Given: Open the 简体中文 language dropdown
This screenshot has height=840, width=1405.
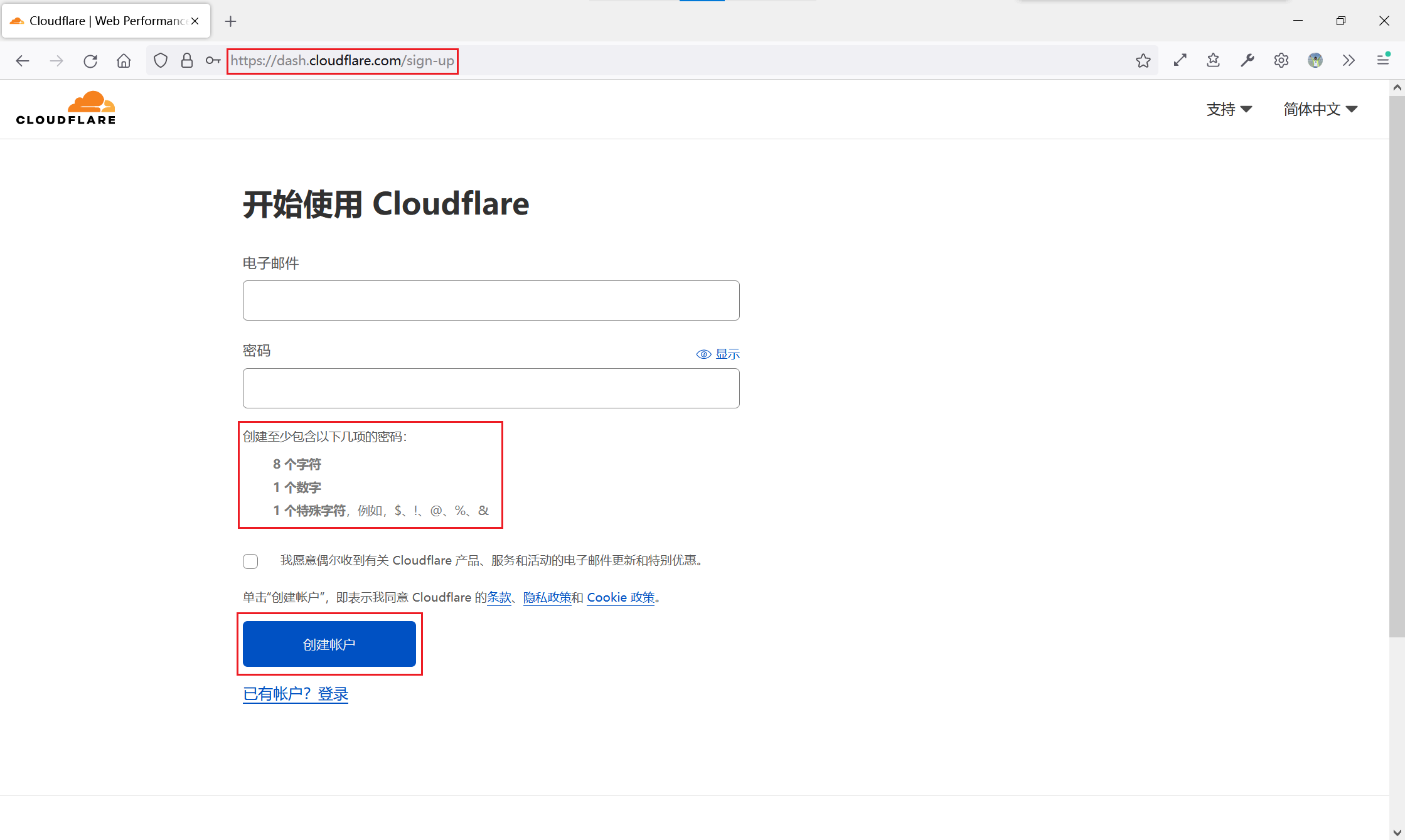Looking at the screenshot, I should 1320,109.
